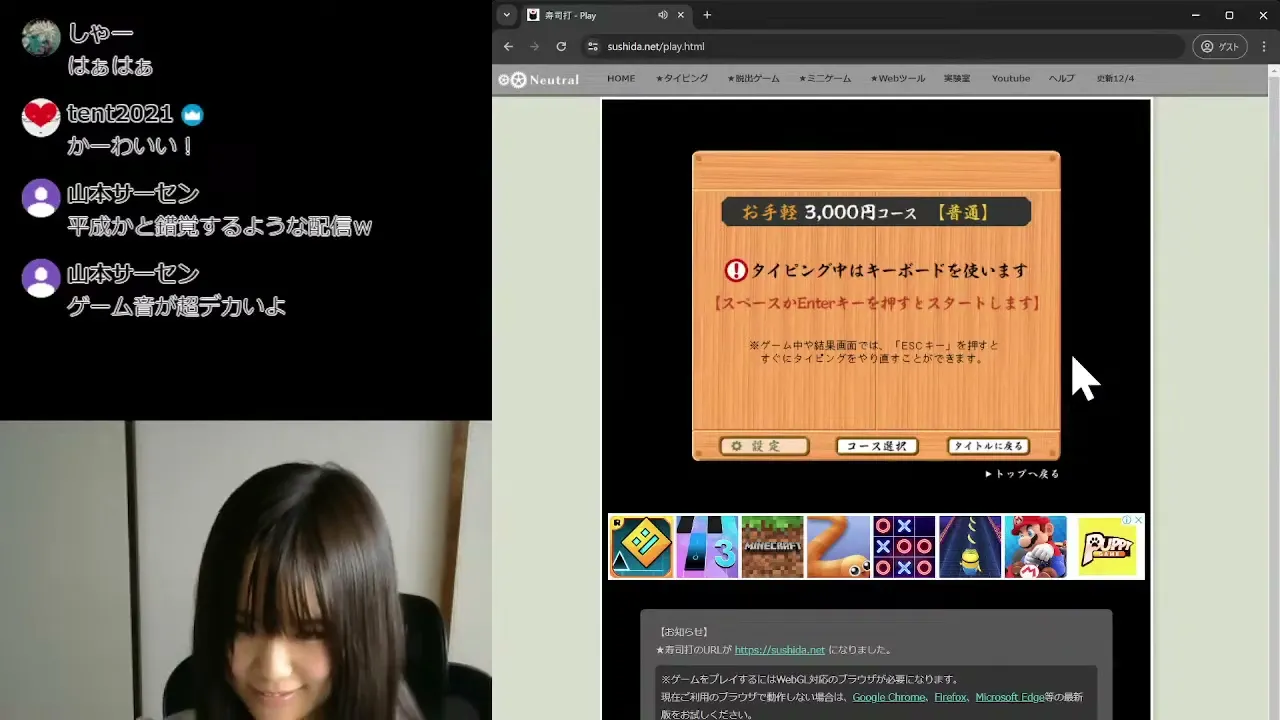This screenshot has width=1280, height=720.
Task: Open the HOME menu item
Action: coord(621,78)
